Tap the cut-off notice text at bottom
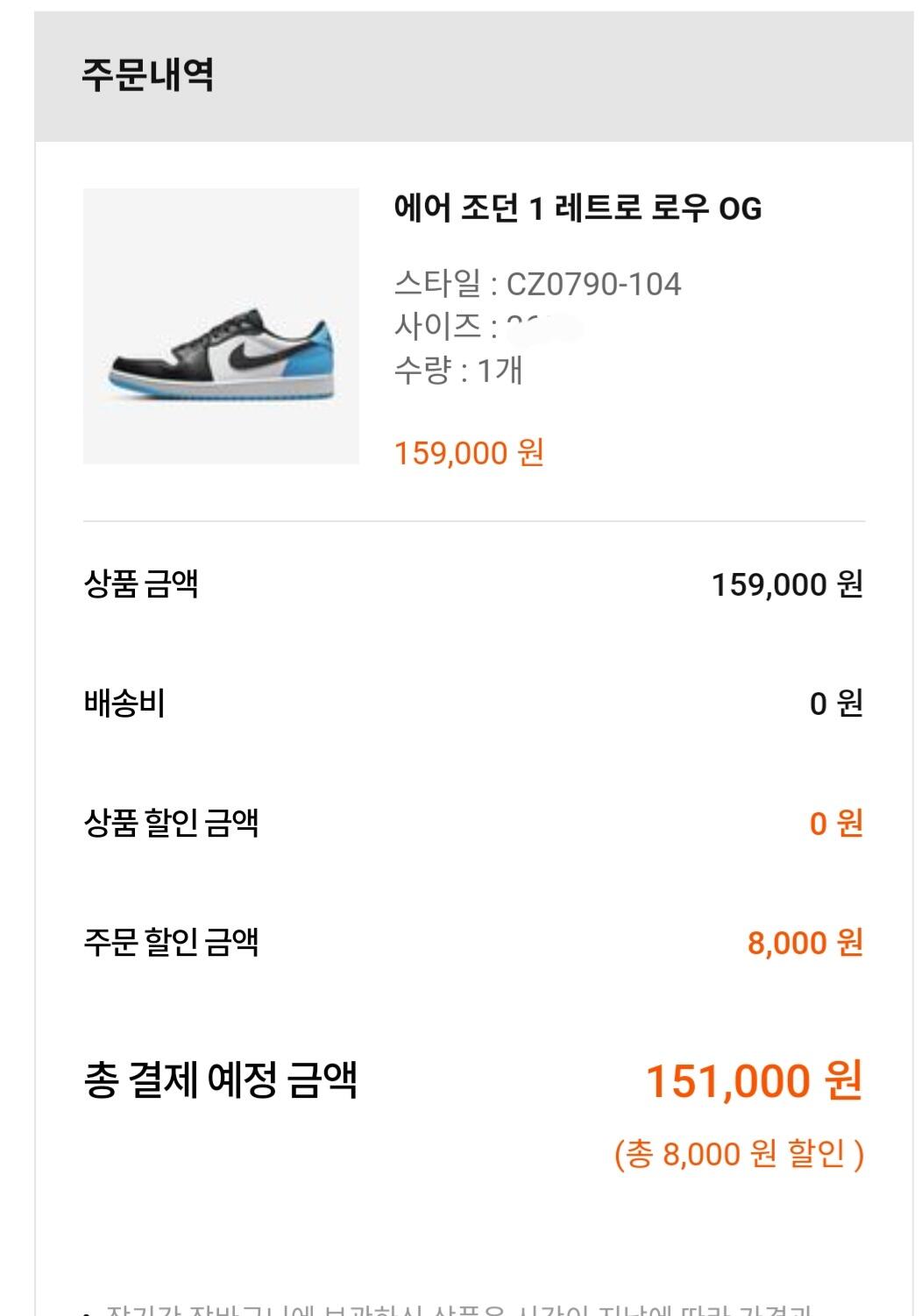This screenshot has width=922, height=1316. tap(456, 1308)
